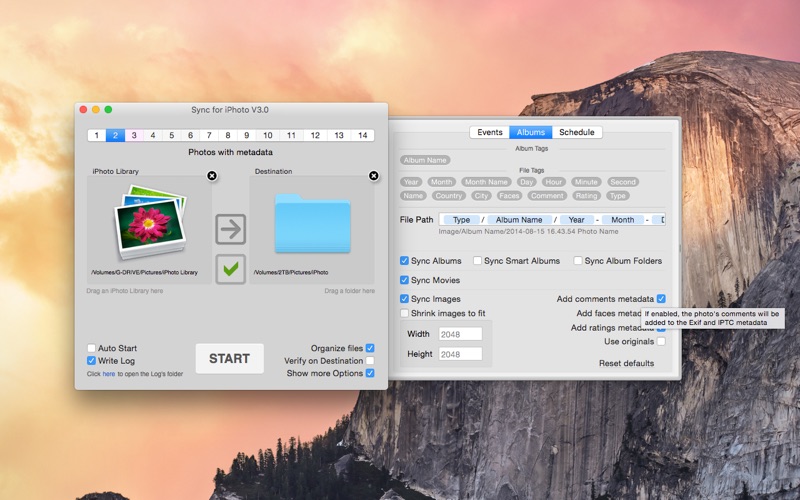The height and width of the screenshot is (500, 800).
Task: Click the Month Name file tag
Action: point(486,182)
